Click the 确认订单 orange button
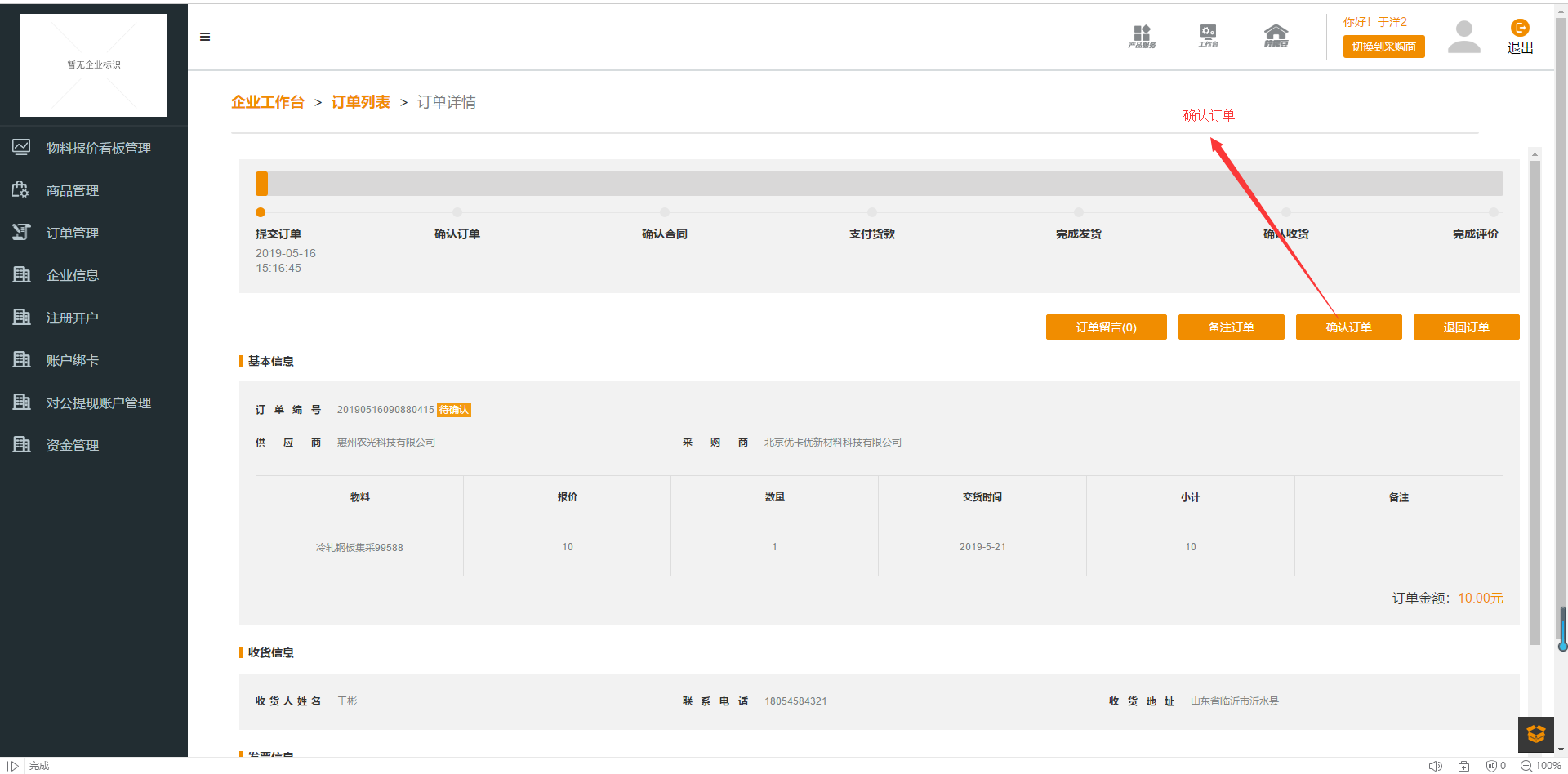This screenshot has height=774, width=1568. 1348,327
